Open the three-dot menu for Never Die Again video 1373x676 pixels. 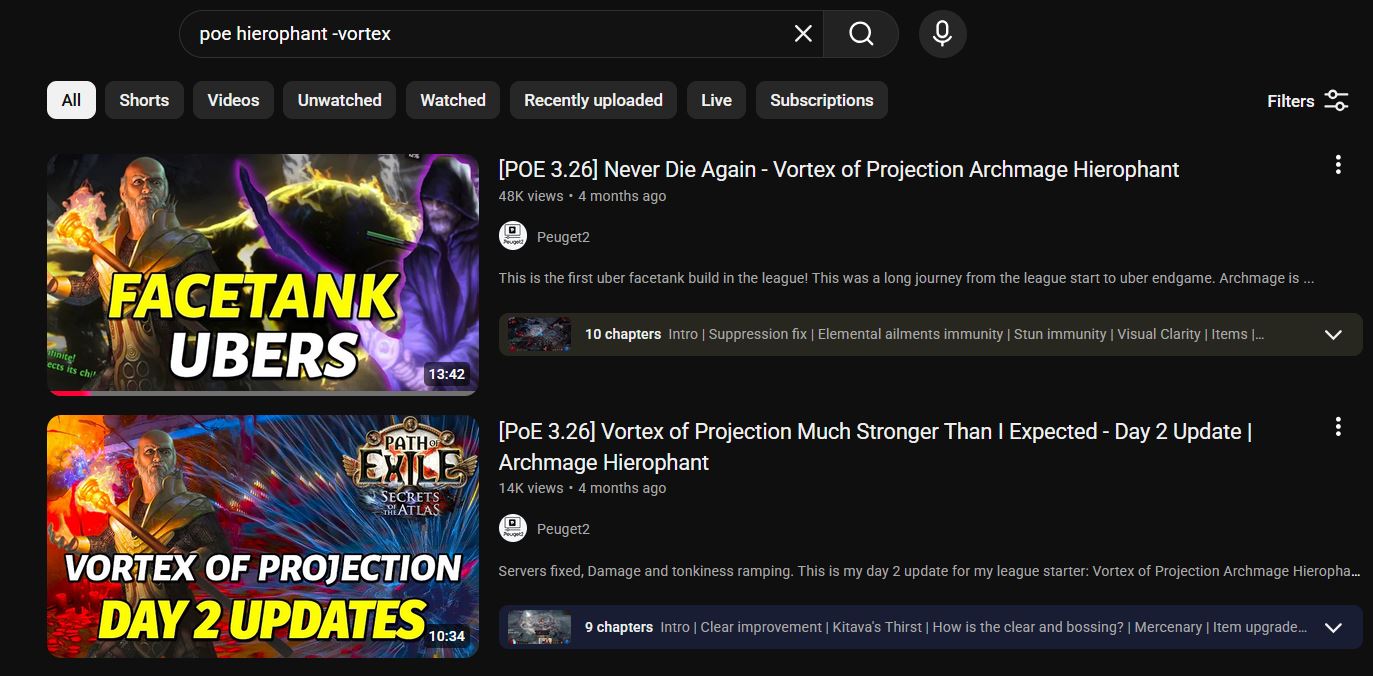point(1338,165)
